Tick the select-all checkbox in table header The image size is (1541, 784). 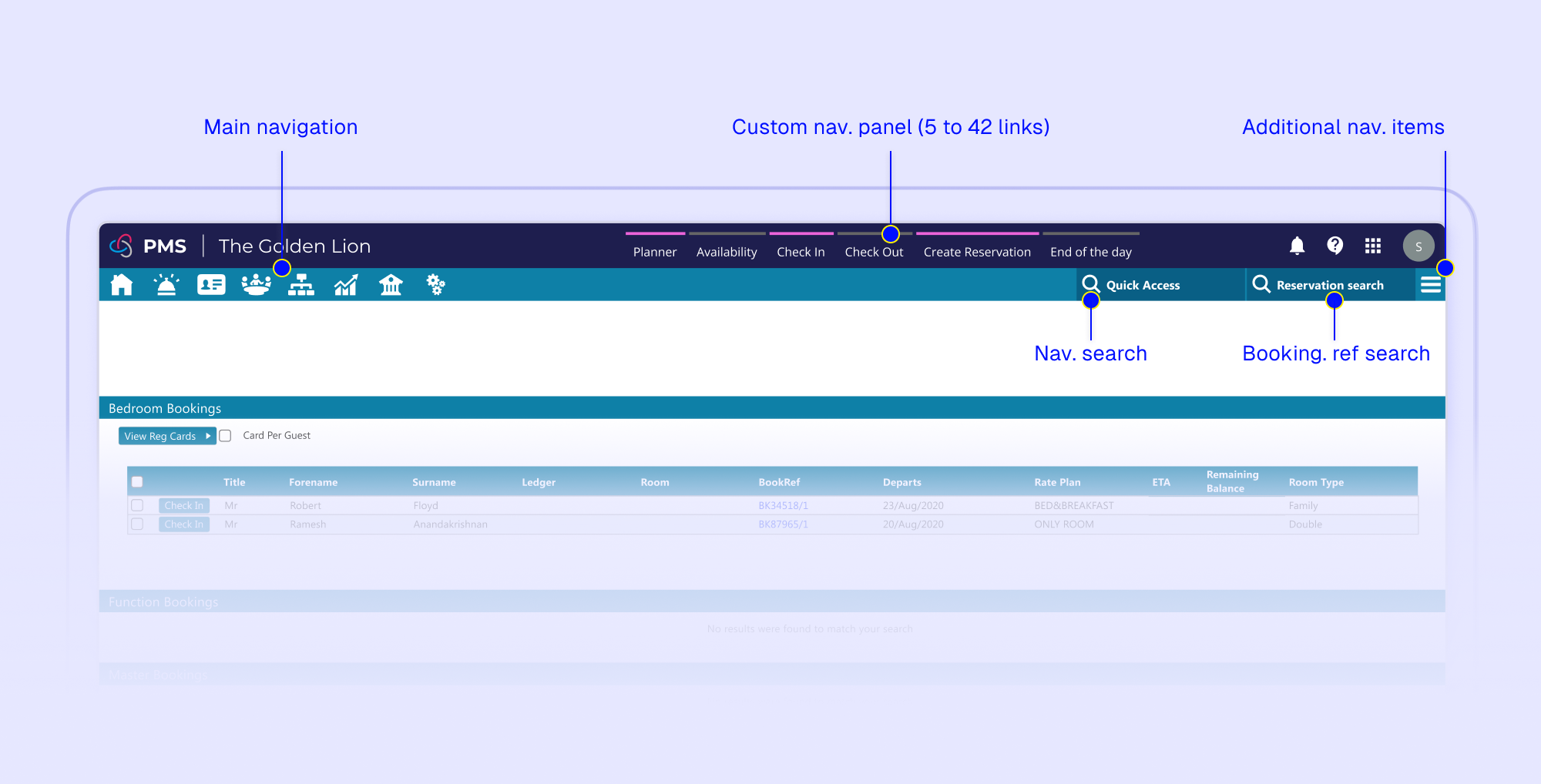tap(137, 482)
